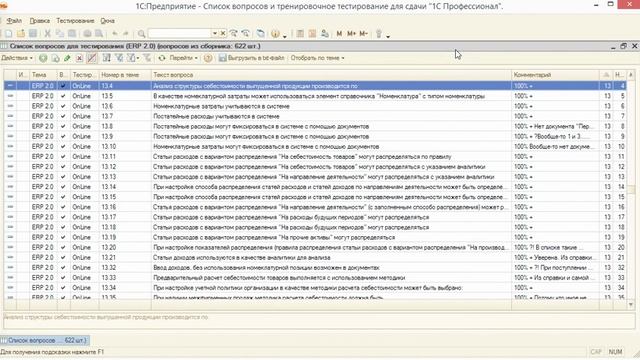
Task: Toggle the checkmark in row 13.20
Action: (x=63, y=247)
